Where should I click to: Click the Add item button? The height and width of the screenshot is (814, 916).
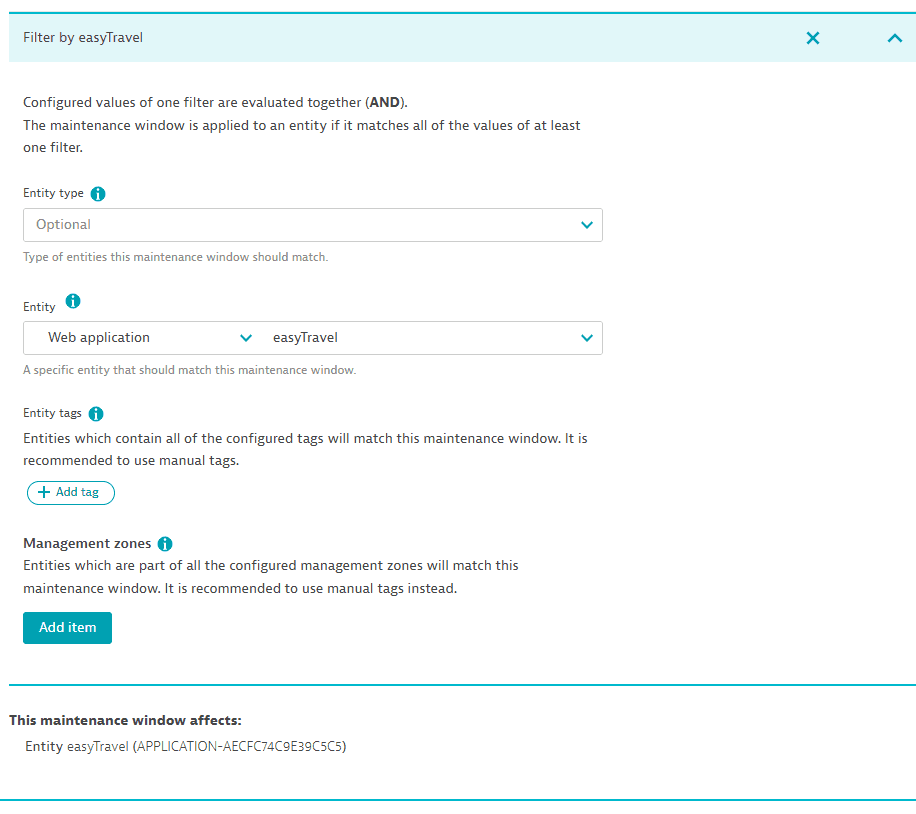pos(67,628)
